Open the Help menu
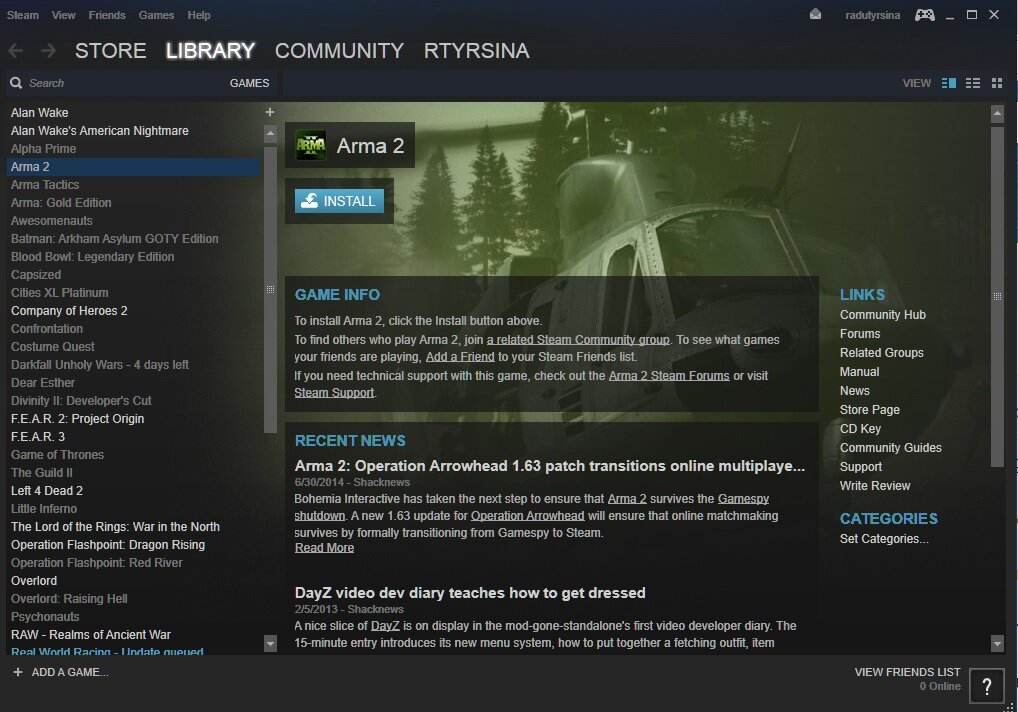This screenshot has height=712, width=1018. tap(199, 15)
